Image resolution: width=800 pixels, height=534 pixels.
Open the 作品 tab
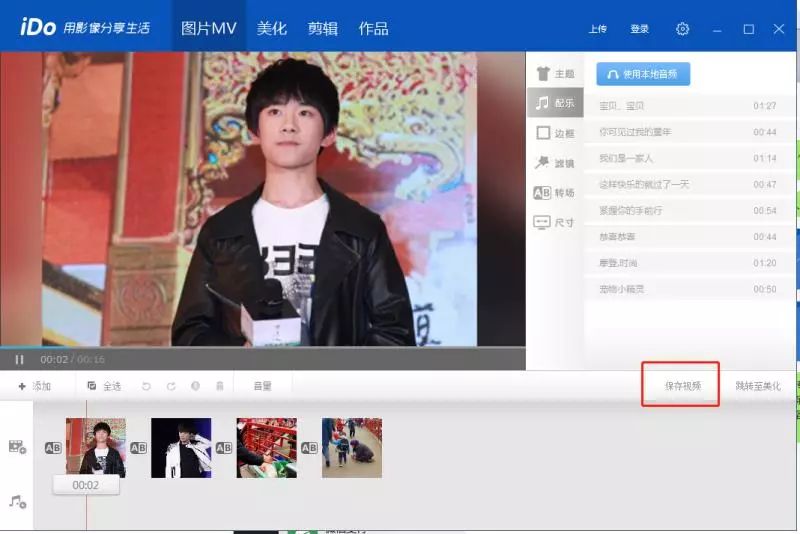pos(373,29)
